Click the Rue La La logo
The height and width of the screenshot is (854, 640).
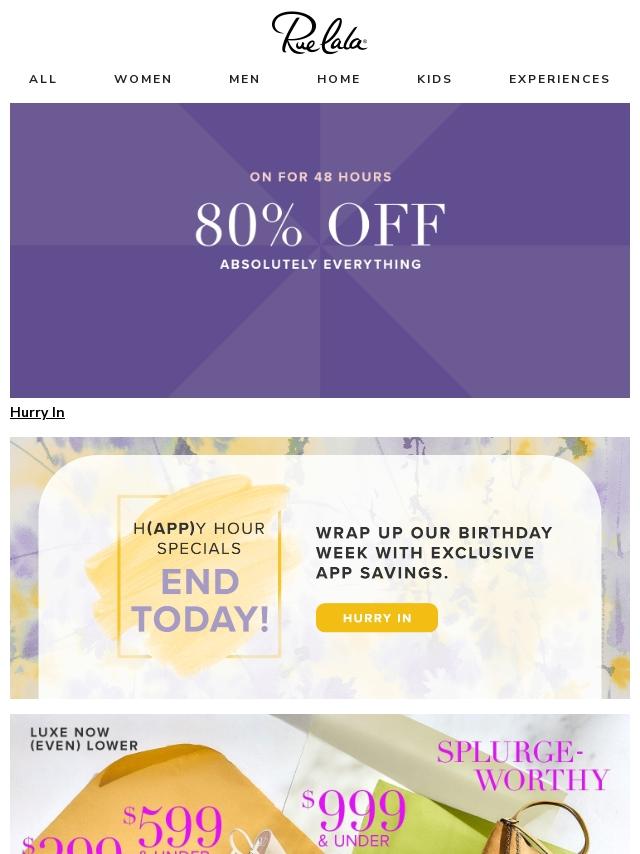point(319,33)
